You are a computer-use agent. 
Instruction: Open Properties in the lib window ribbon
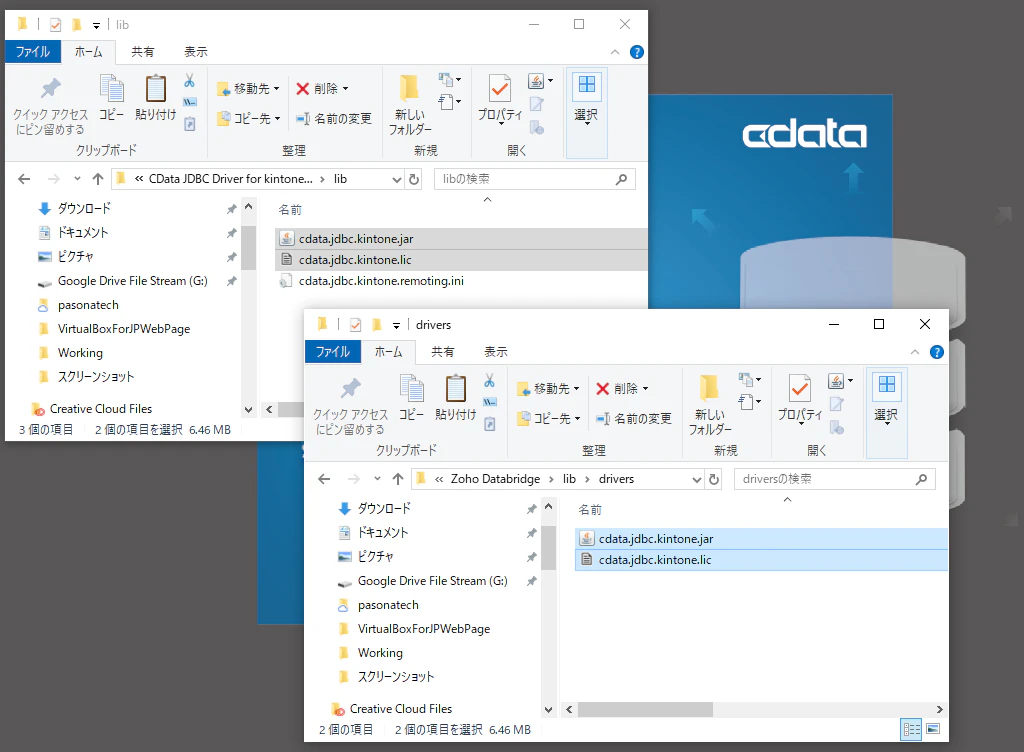coord(500,98)
